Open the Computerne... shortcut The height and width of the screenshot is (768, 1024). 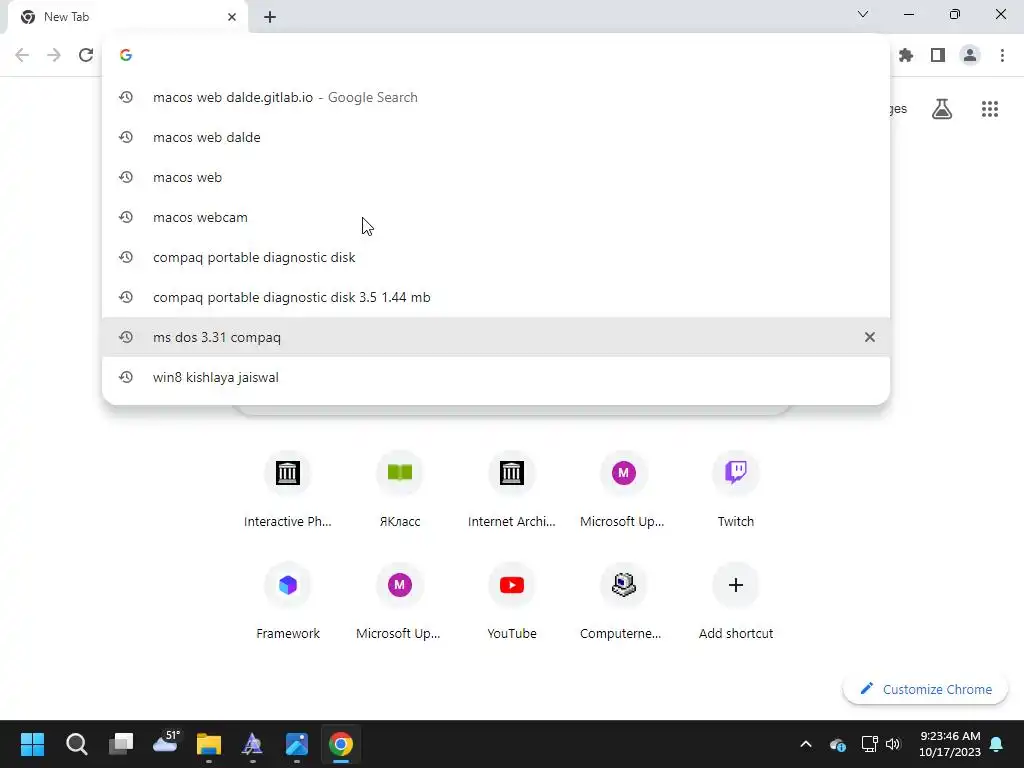[623, 601]
